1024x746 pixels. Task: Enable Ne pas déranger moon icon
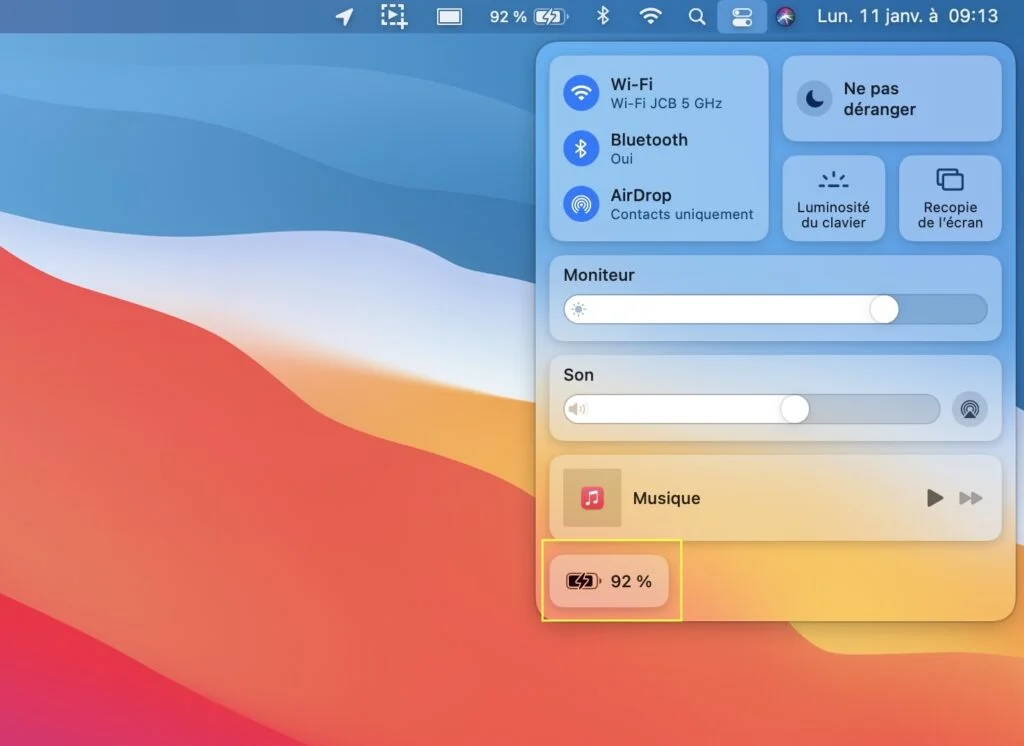[x=815, y=99]
